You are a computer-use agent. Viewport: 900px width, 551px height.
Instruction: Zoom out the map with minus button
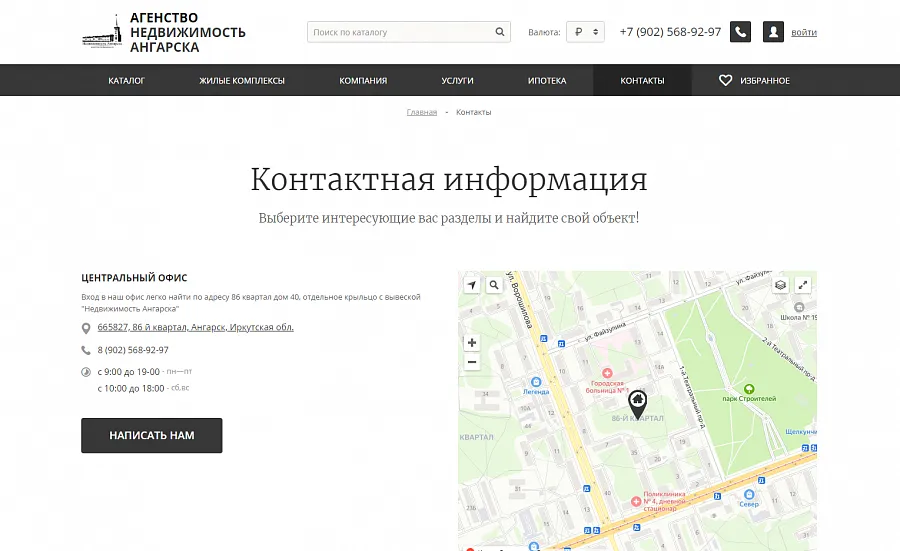point(472,362)
